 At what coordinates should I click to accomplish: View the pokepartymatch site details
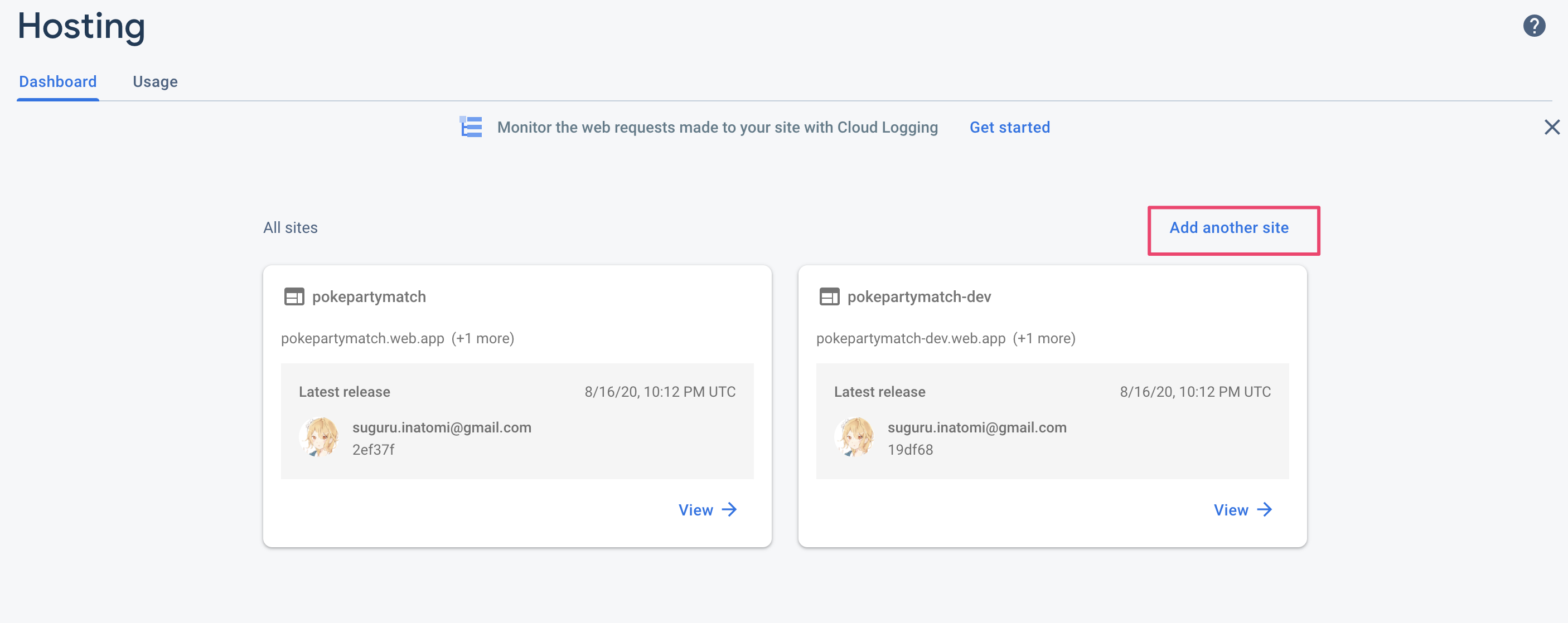696,510
